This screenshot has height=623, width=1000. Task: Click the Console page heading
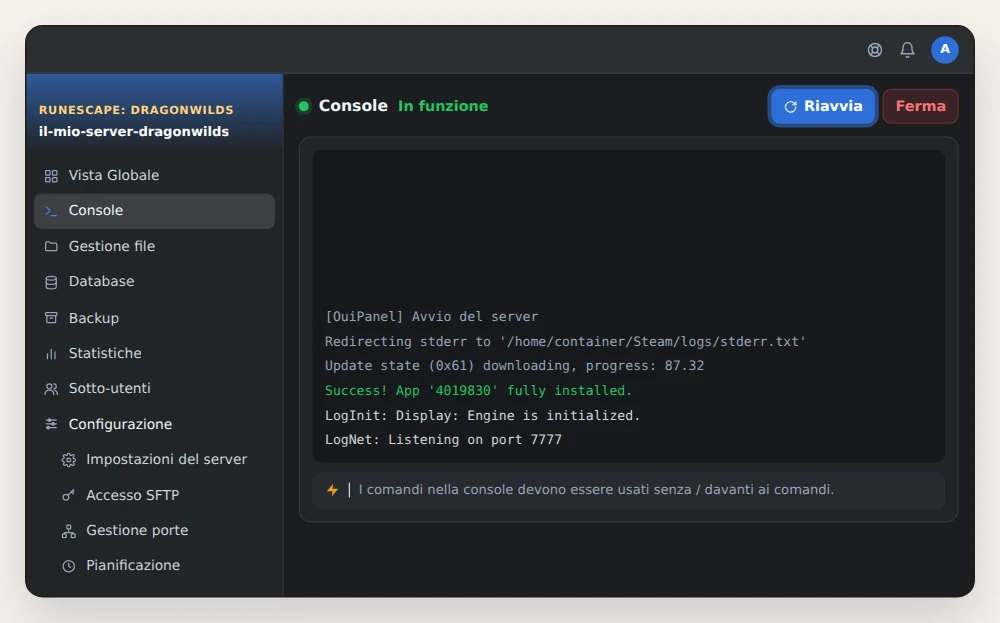[x=353, y=105]
